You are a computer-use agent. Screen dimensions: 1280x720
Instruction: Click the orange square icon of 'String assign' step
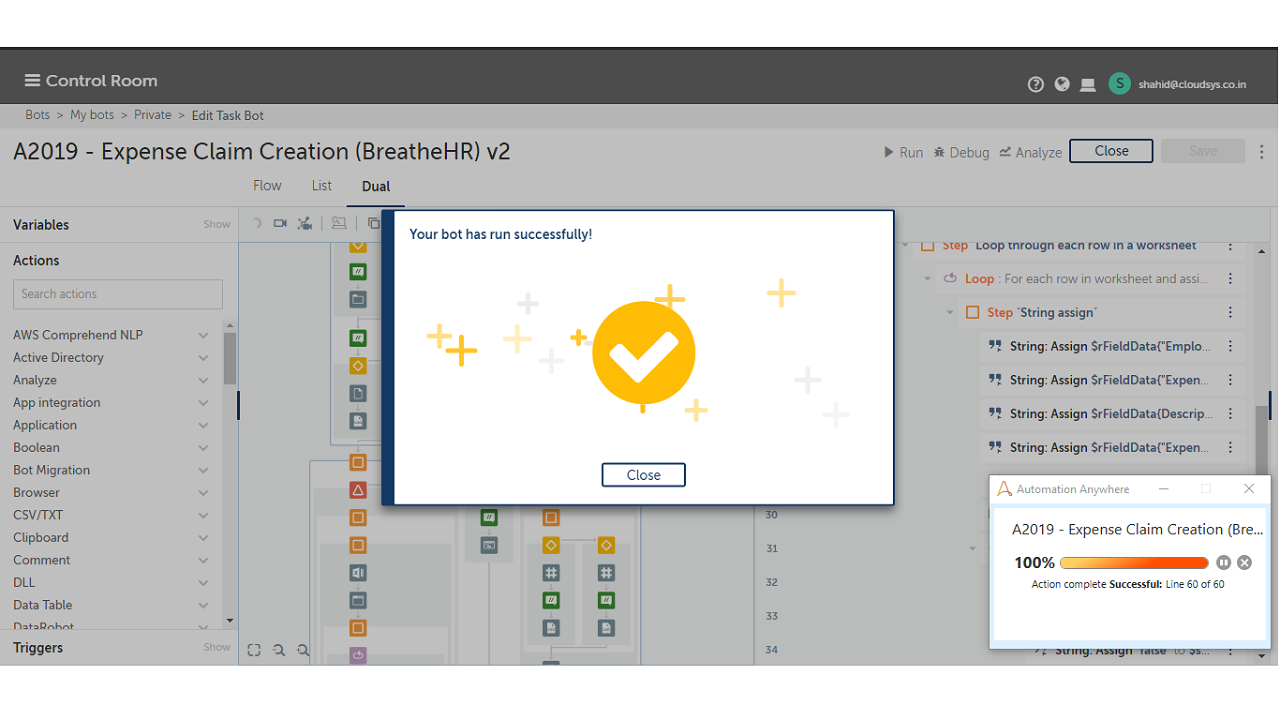(972, 313)
